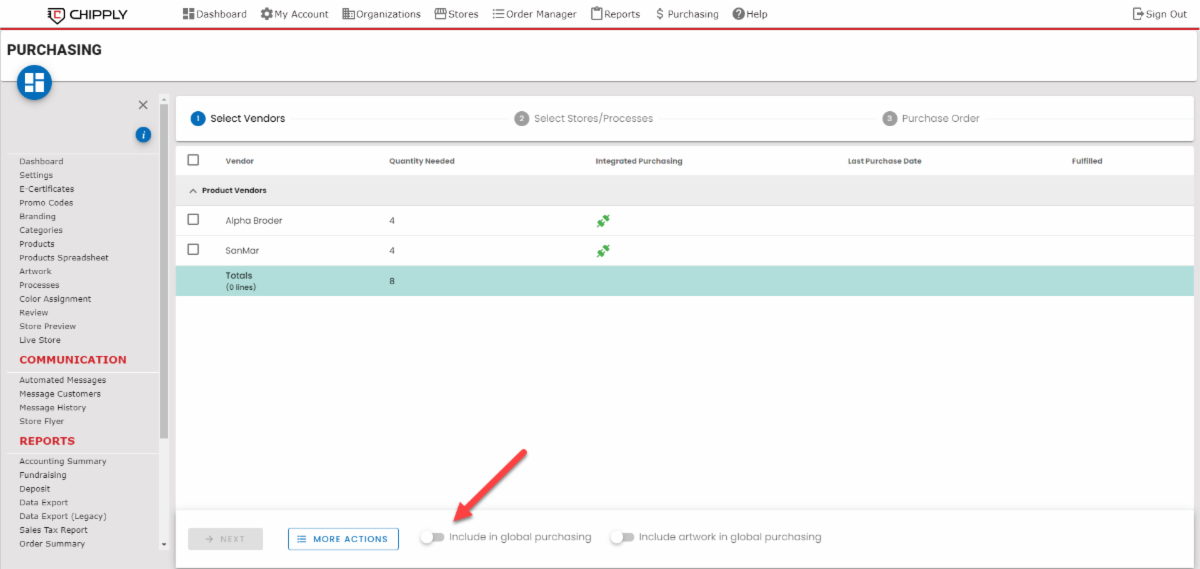Open Promo Codes in sidebar
1200x569 pixels.
pyautogui.click(x=46, y=203)
